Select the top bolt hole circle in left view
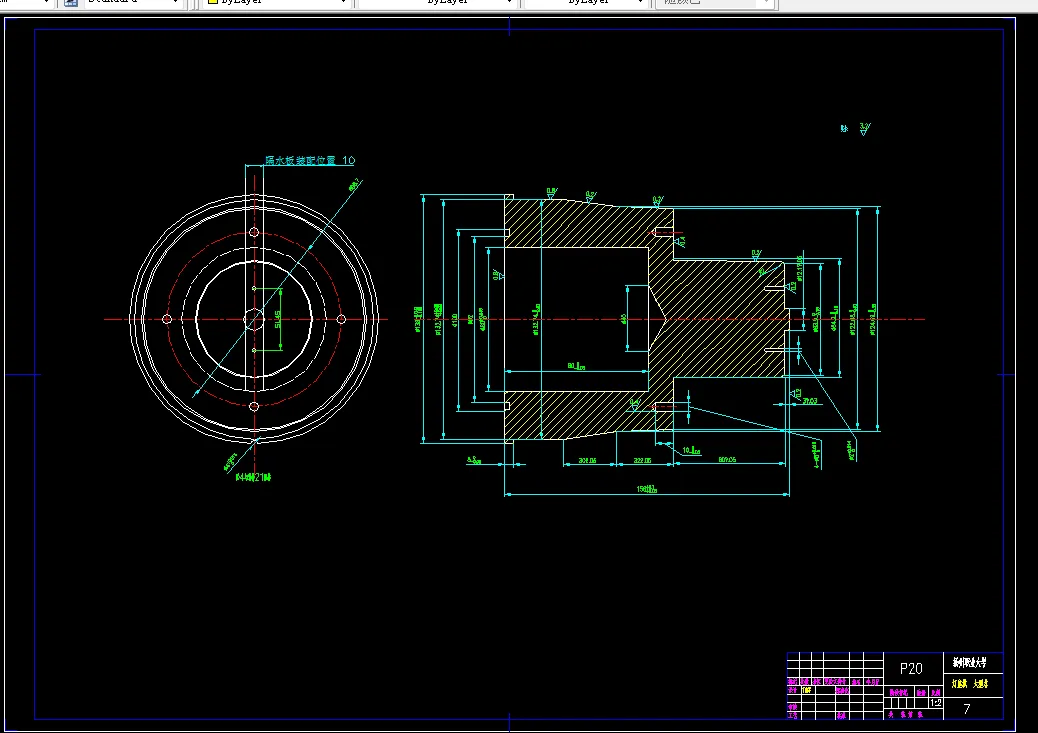Screen dimensions: 1038x733 pyautogui.click(x=254, y=232)
